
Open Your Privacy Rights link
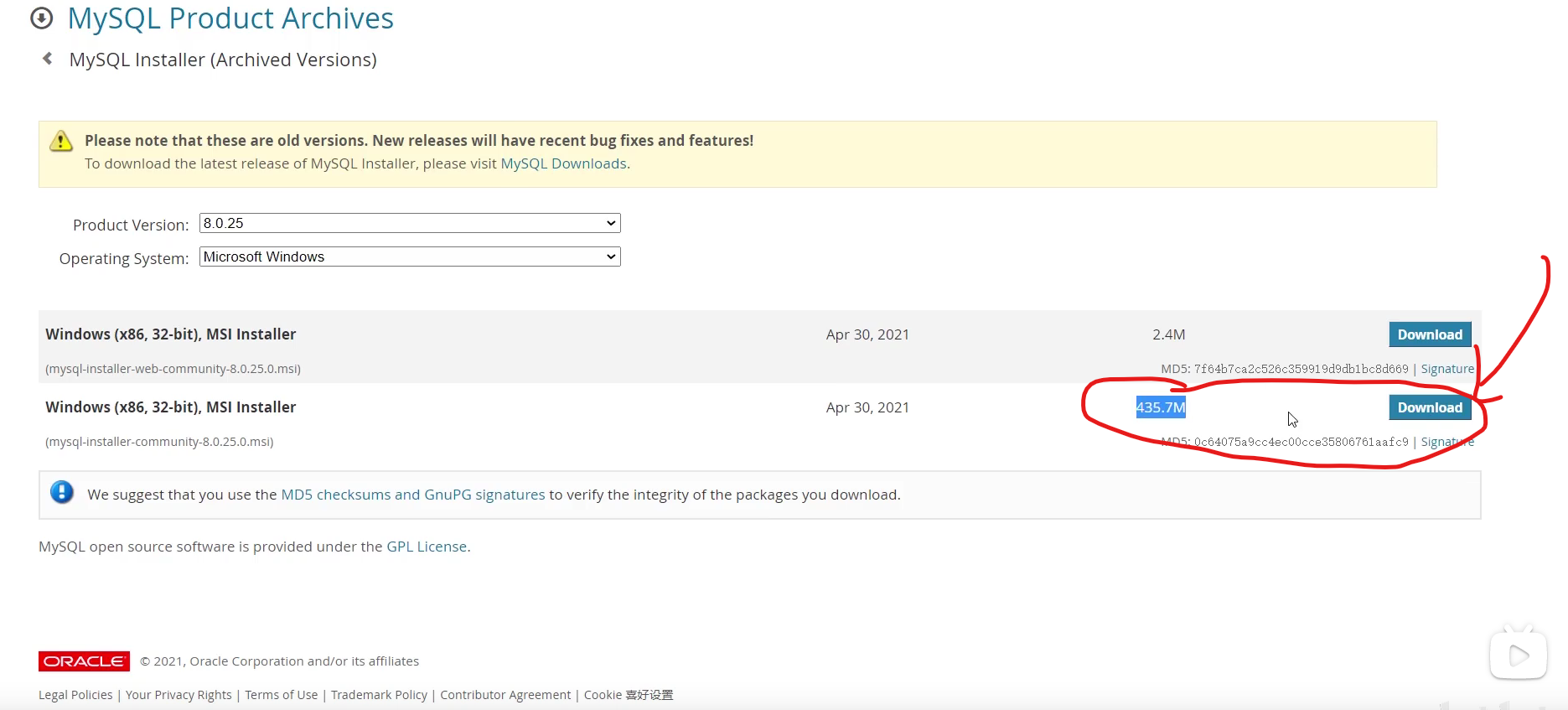tap(179, 695)
